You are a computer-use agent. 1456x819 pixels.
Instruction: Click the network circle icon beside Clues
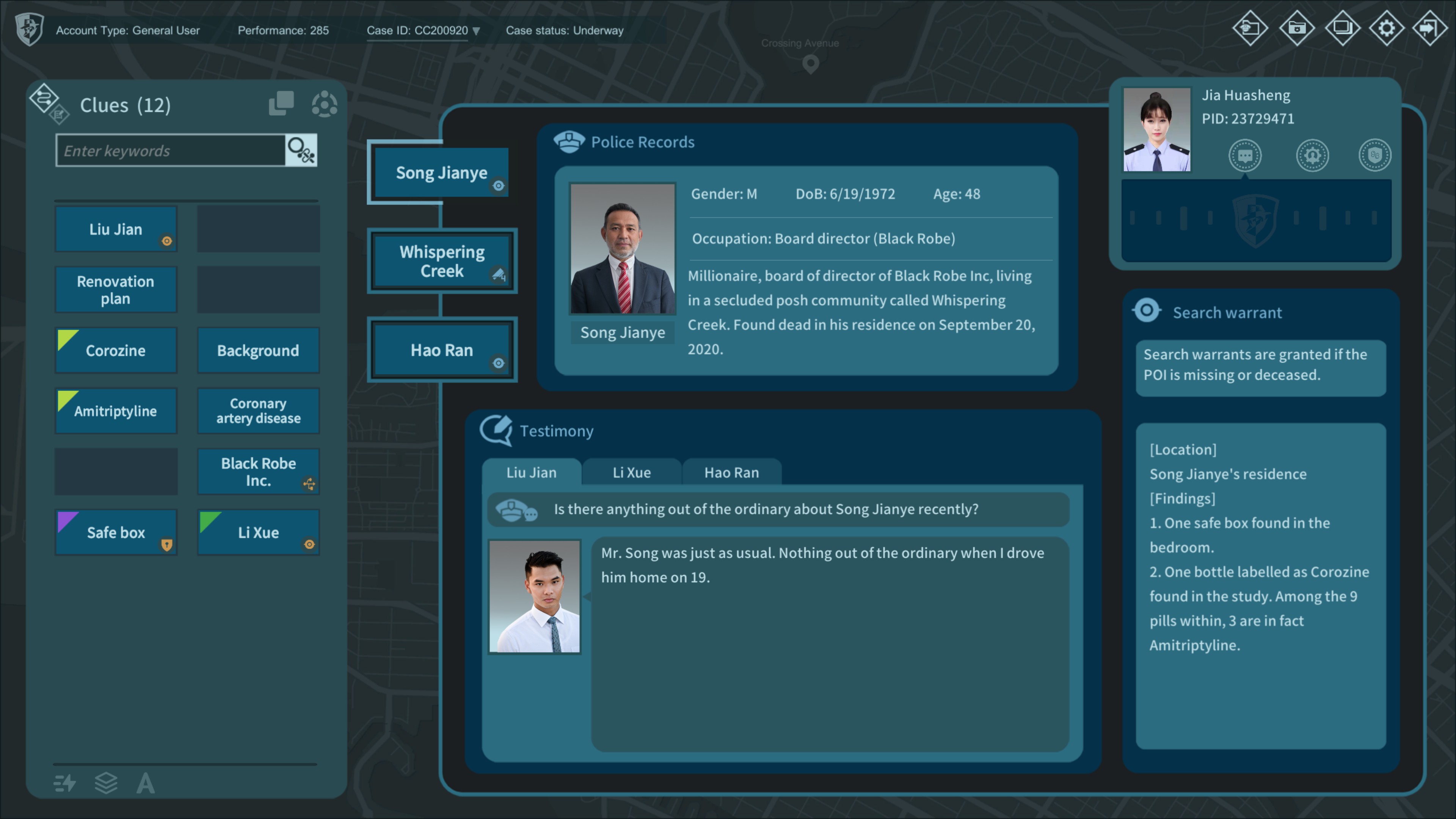coord(325,105)
